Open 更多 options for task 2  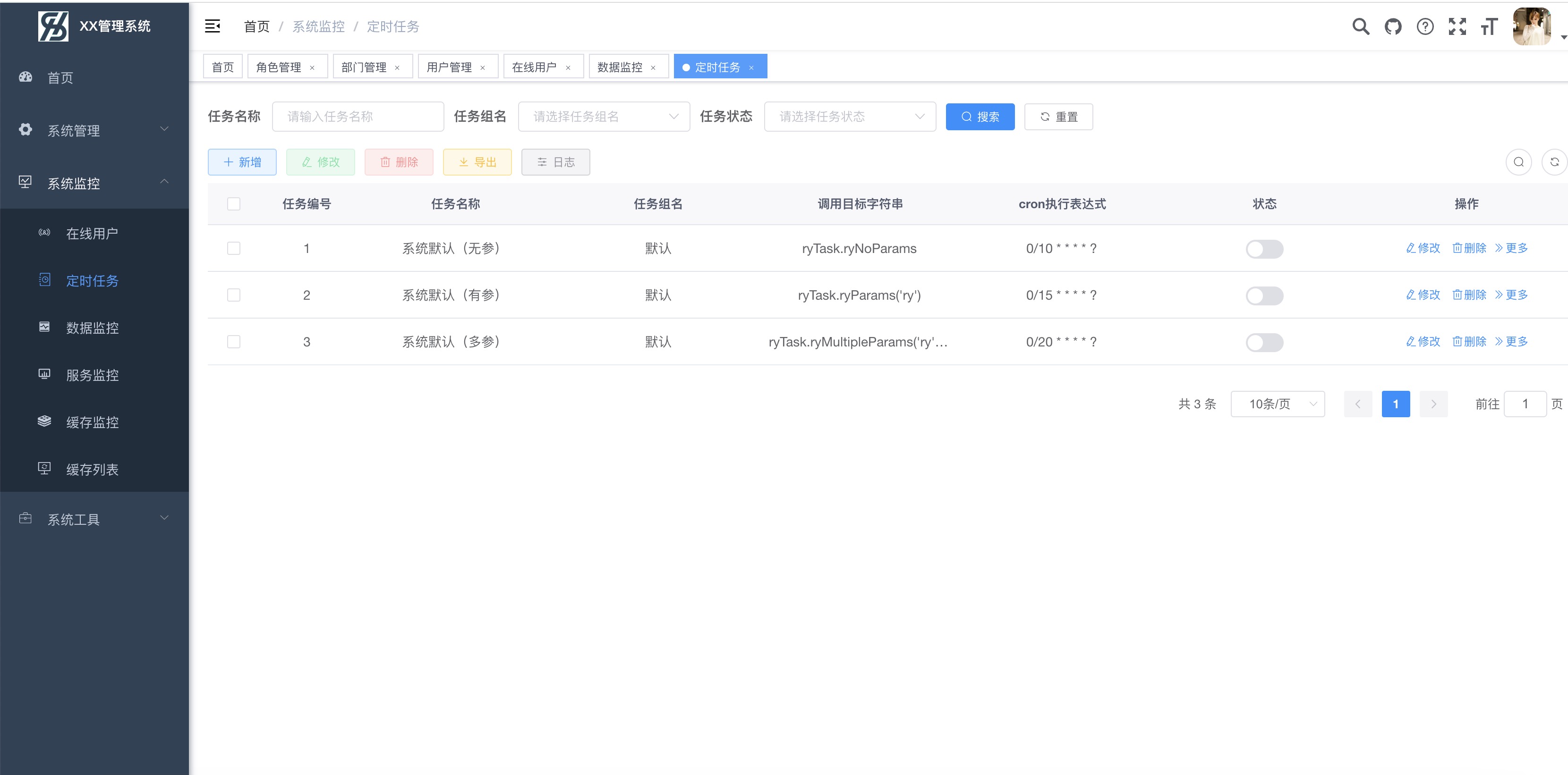click(1511, 295)
